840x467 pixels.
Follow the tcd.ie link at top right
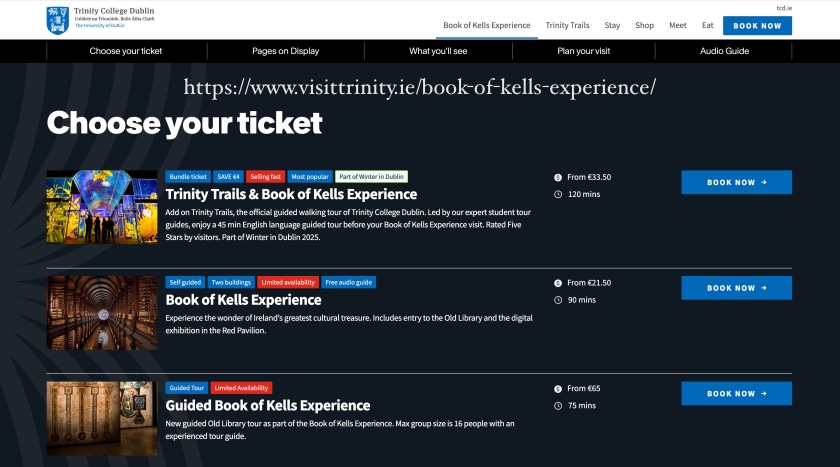tap(784, 8)
